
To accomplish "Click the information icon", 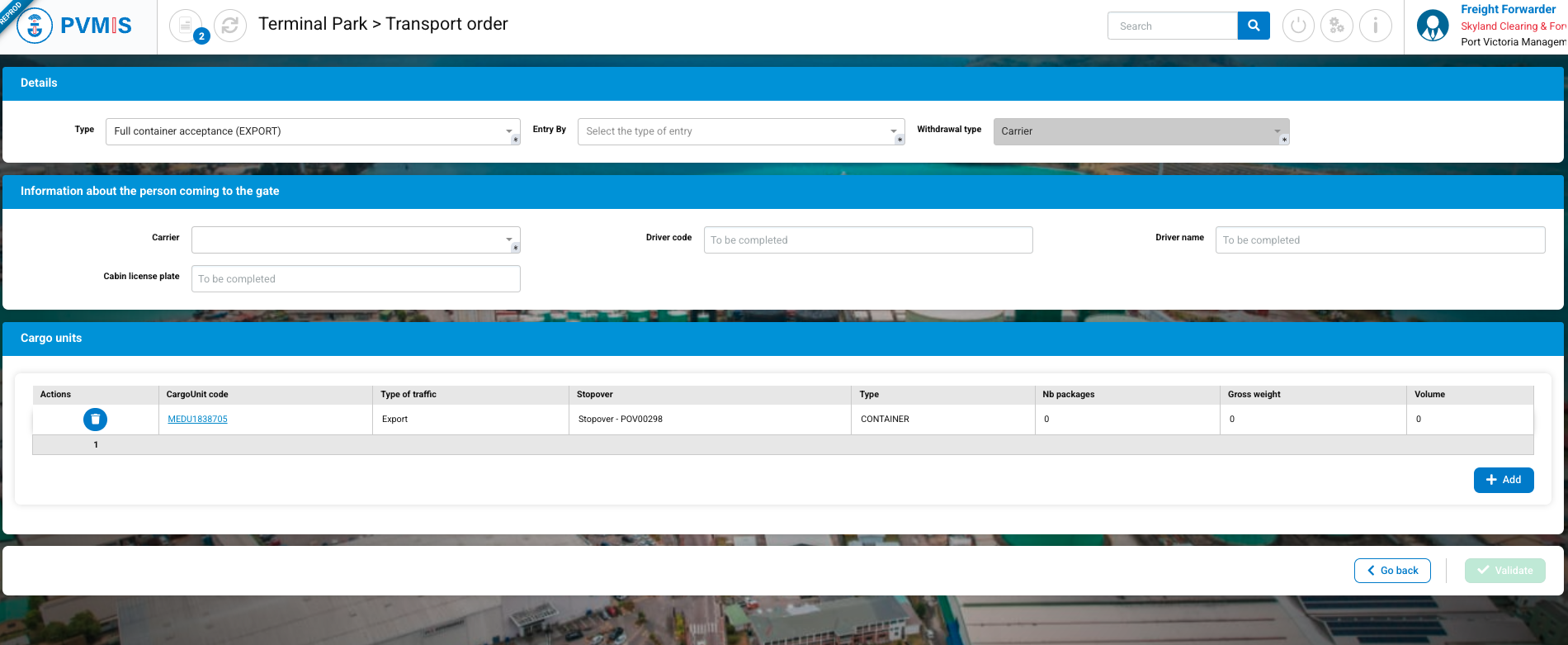I will click(1375, 26).
